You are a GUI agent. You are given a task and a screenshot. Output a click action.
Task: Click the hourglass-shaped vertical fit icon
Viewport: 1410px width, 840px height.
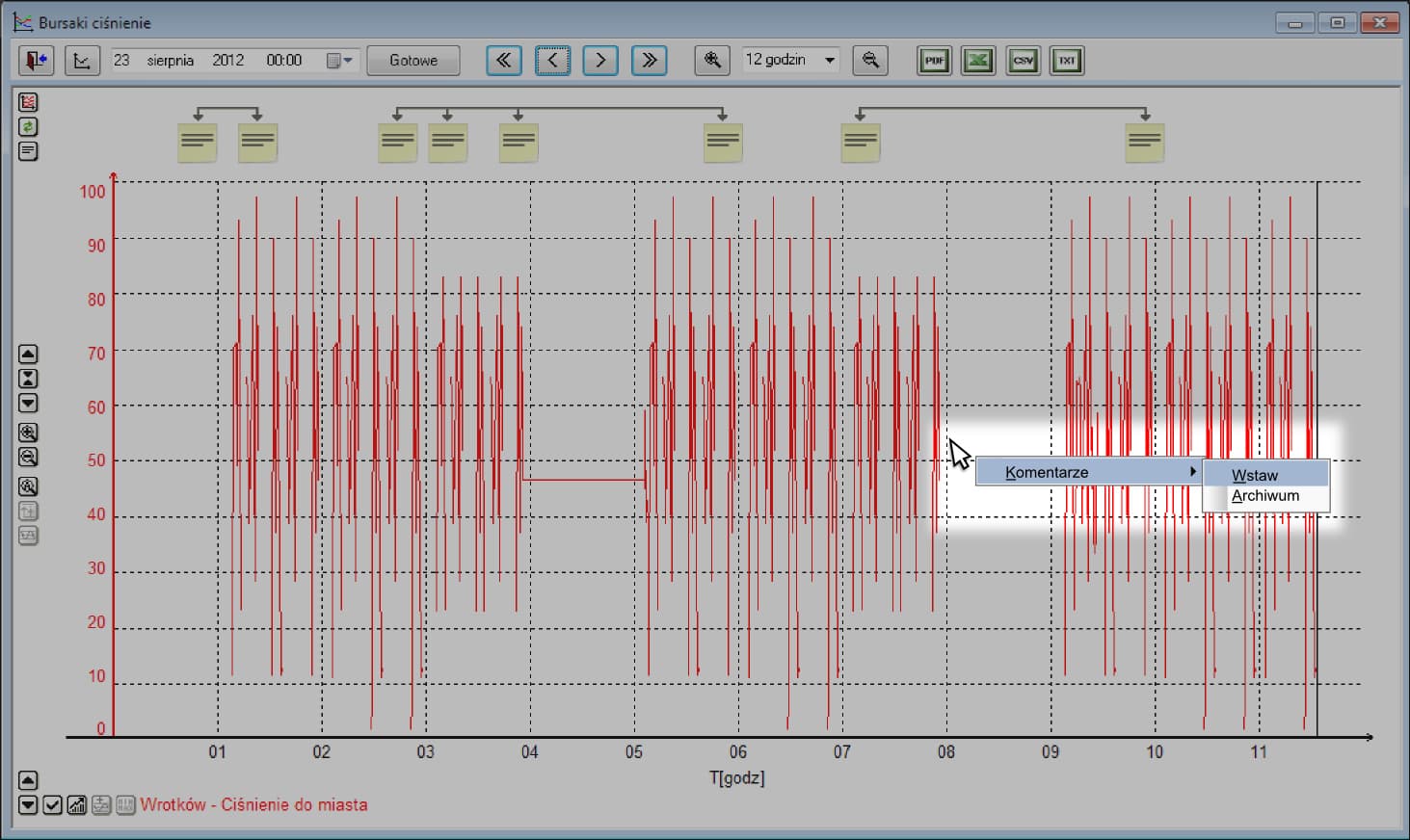pos(28,379)
